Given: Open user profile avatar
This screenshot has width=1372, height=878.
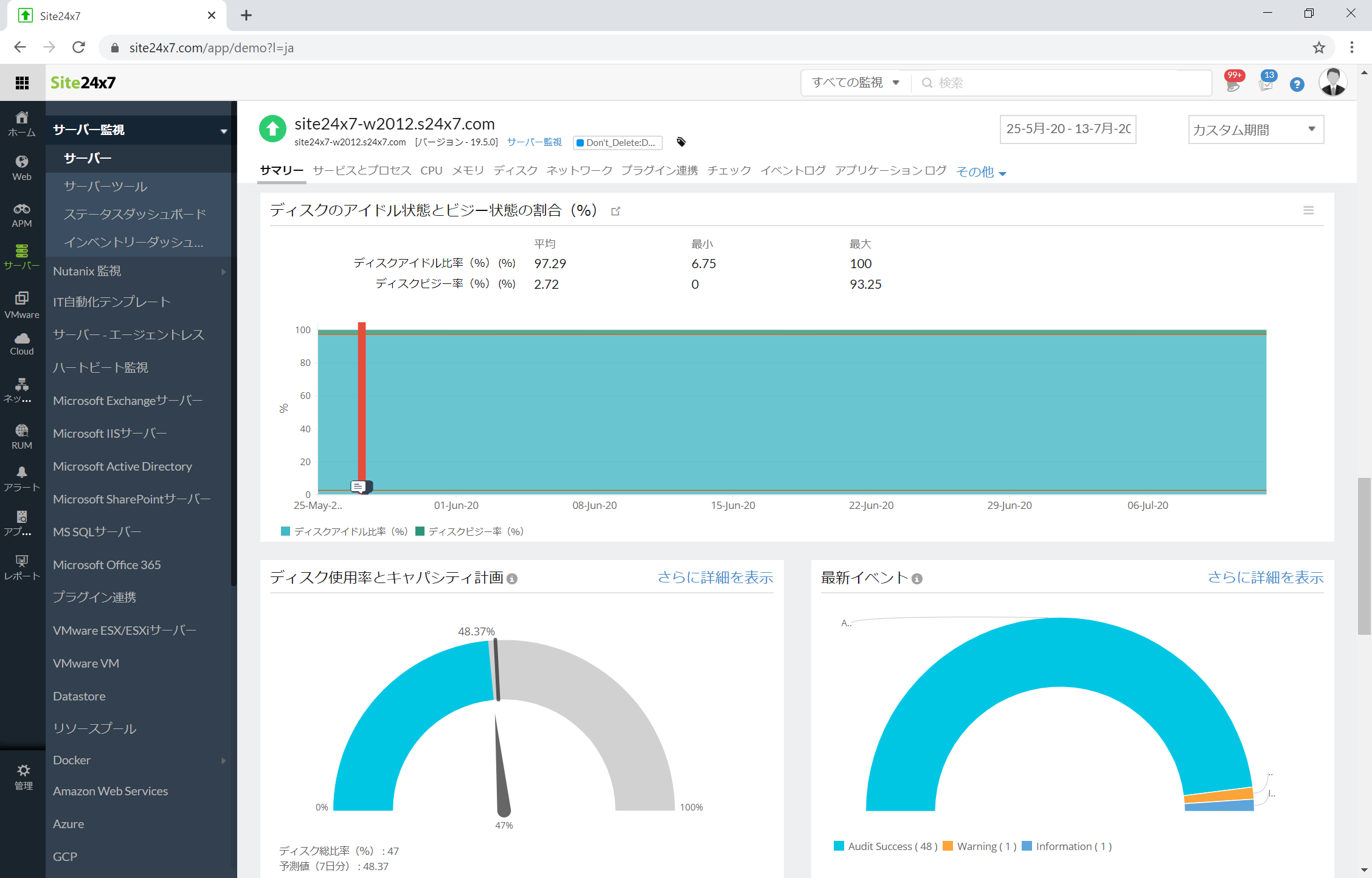Looking at the screenshot, I should tap(1333, 82).
